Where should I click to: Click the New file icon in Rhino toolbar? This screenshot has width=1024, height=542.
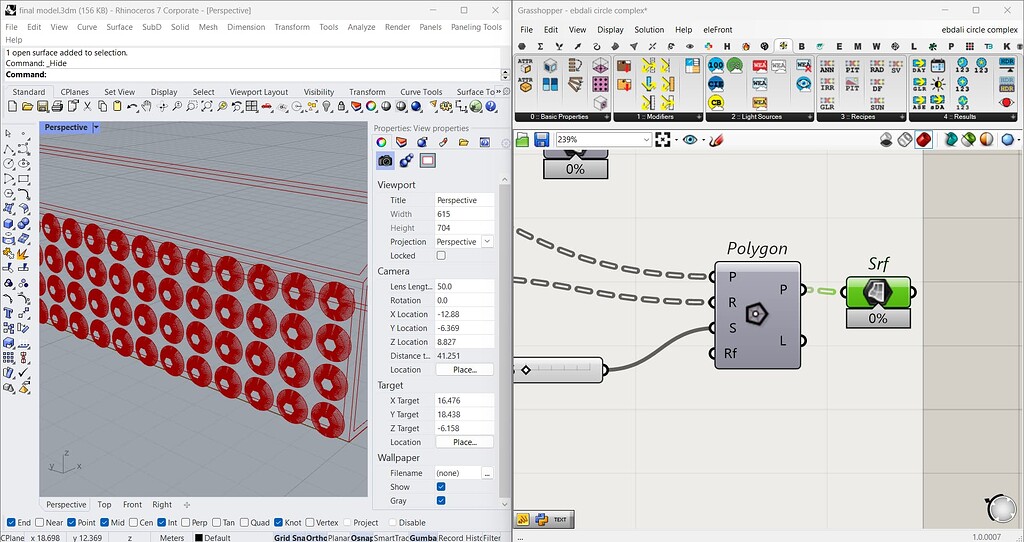pos(12,106)
